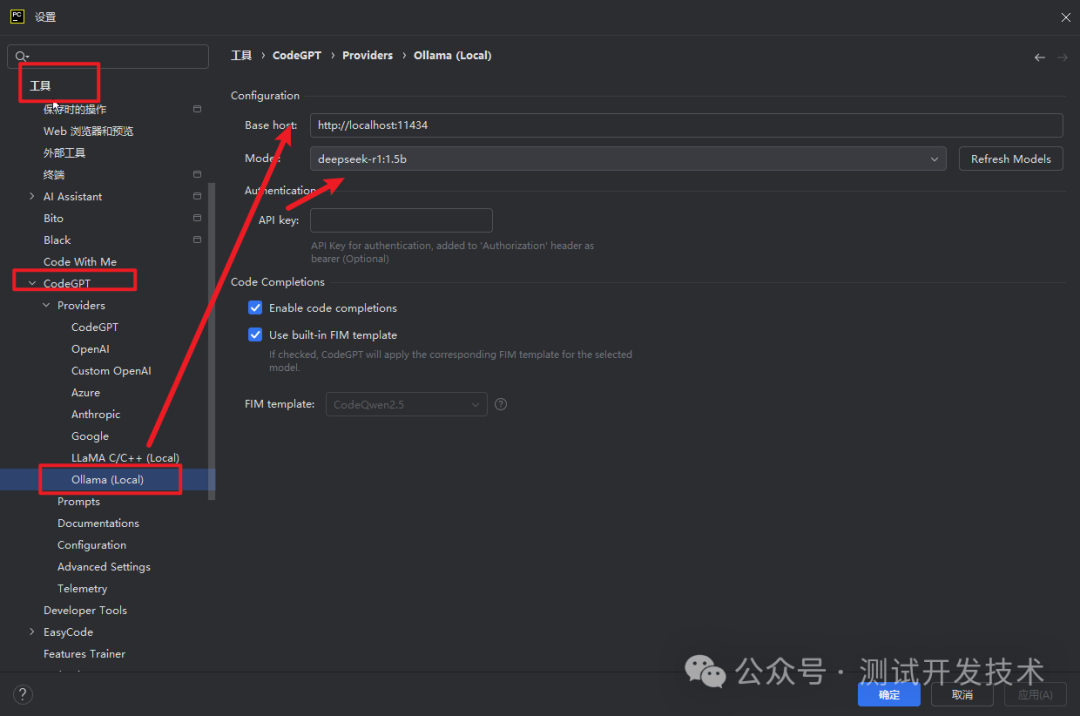Open the Documentations settings page

(98, 523)
